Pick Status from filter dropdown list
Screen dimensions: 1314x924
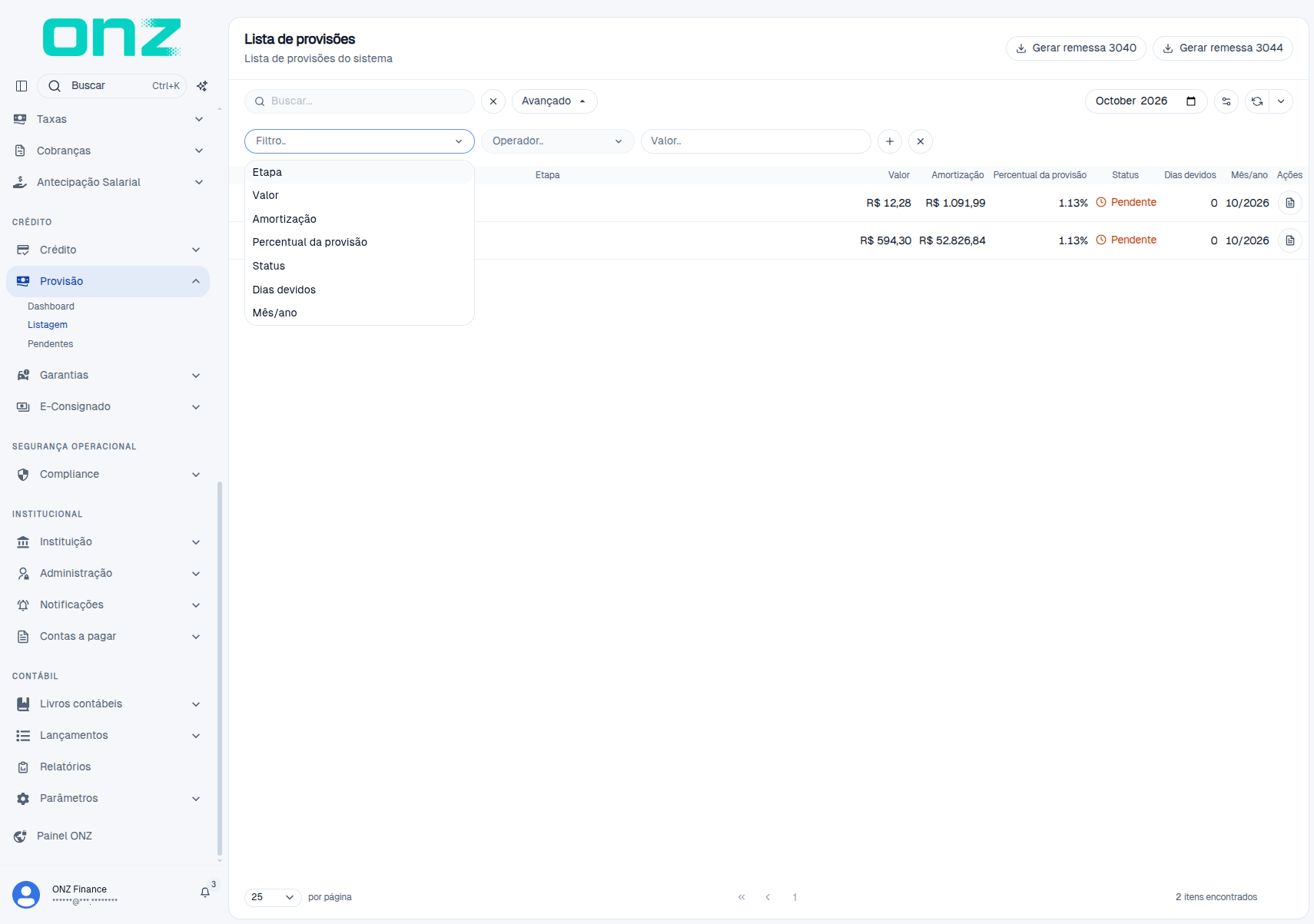point(359,266)
